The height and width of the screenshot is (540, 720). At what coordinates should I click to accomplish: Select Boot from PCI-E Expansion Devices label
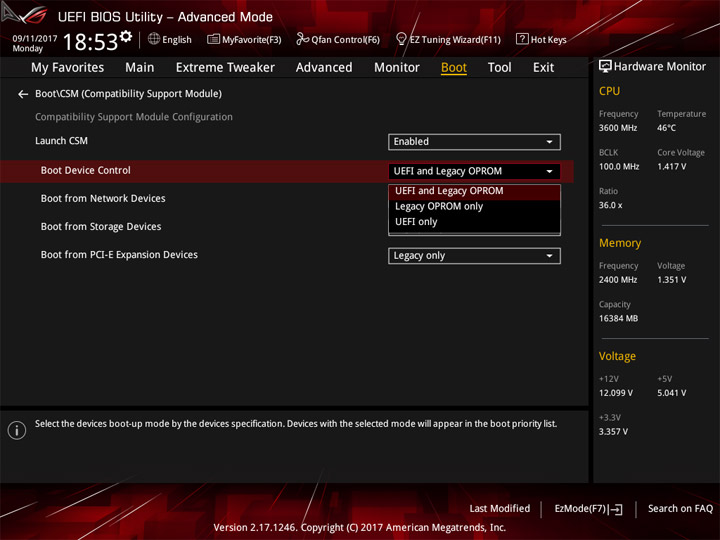119,255
